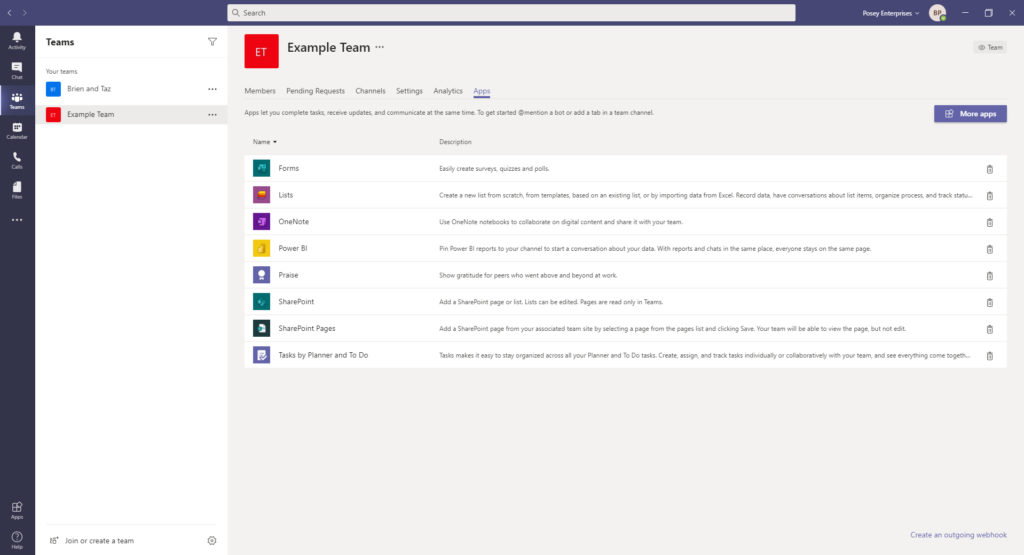This screenshot has height=555, width=1024.
Task: Open manage teams gear icon
Action: (x=212, y=541)
